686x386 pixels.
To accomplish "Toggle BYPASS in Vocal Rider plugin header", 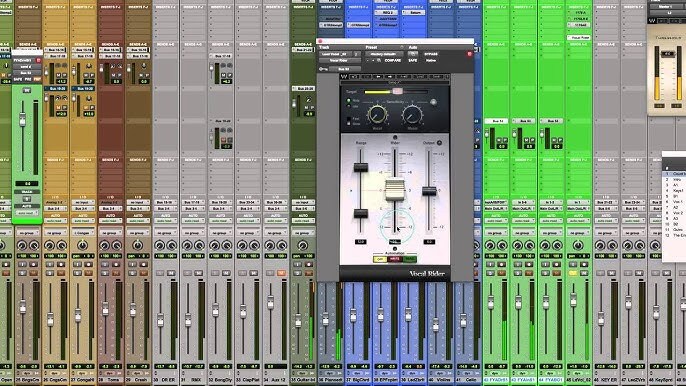I will [x=430, y=54].
